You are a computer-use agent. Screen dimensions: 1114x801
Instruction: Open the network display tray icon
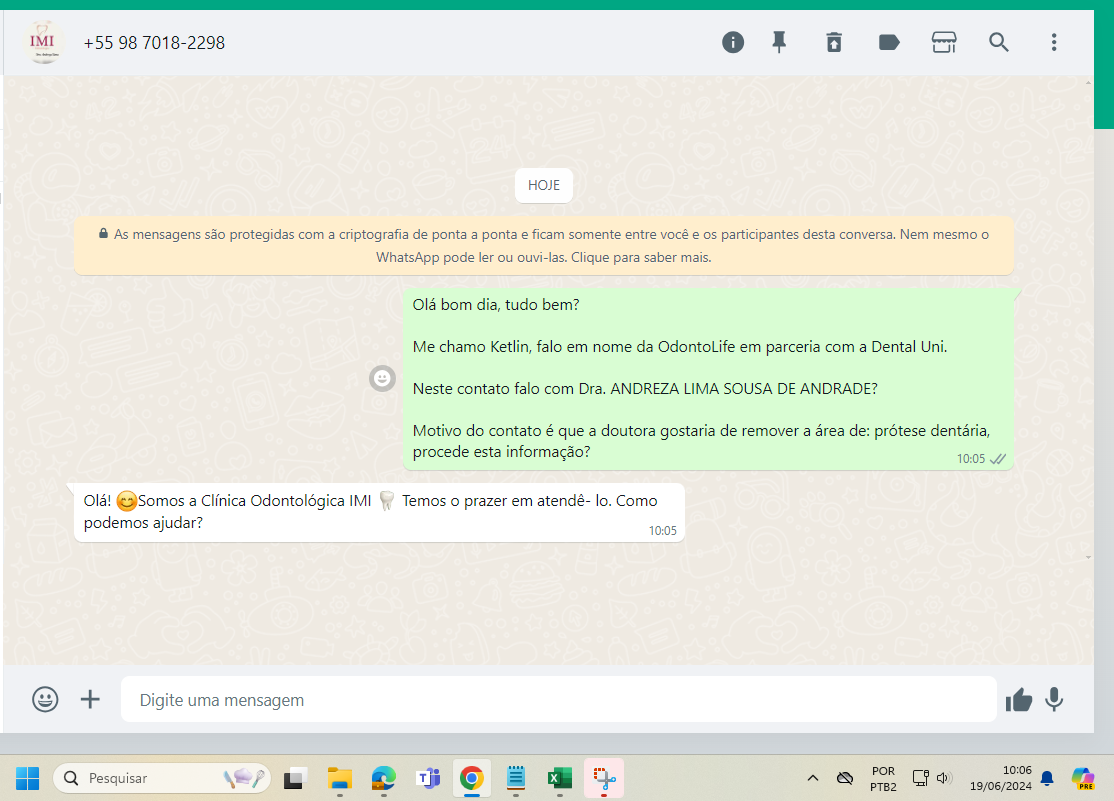coord(920,778)
